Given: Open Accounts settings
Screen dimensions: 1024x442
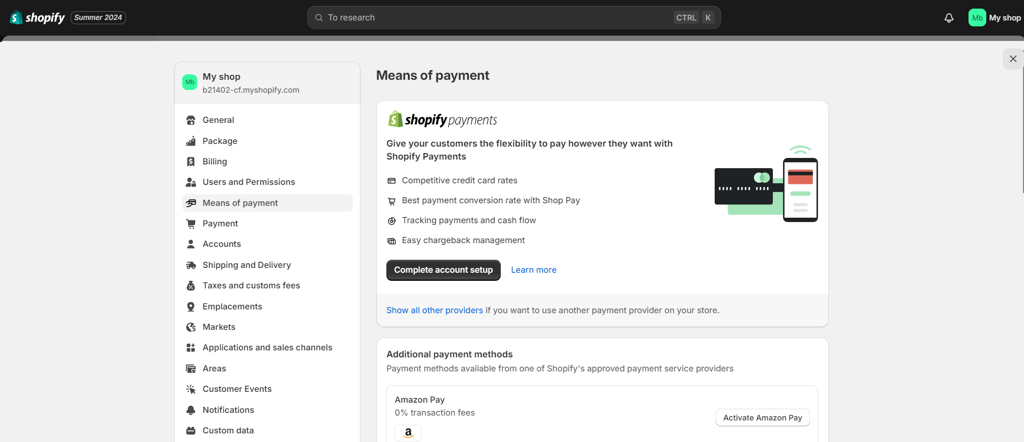Looking at the screenshot, I should coord(267,244).
